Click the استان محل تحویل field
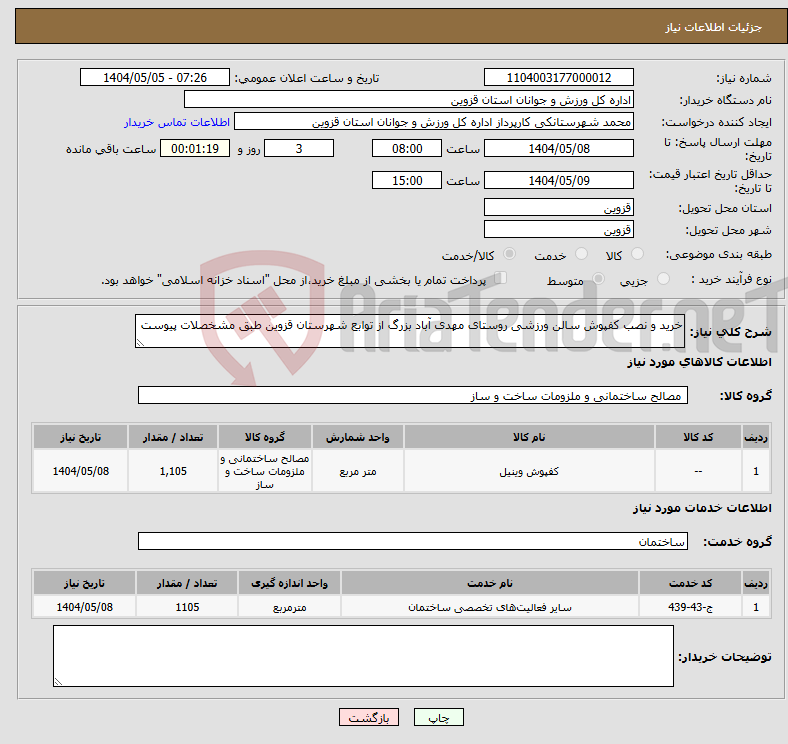The width and height of the screenshot is (788, 744). point(558,208)
